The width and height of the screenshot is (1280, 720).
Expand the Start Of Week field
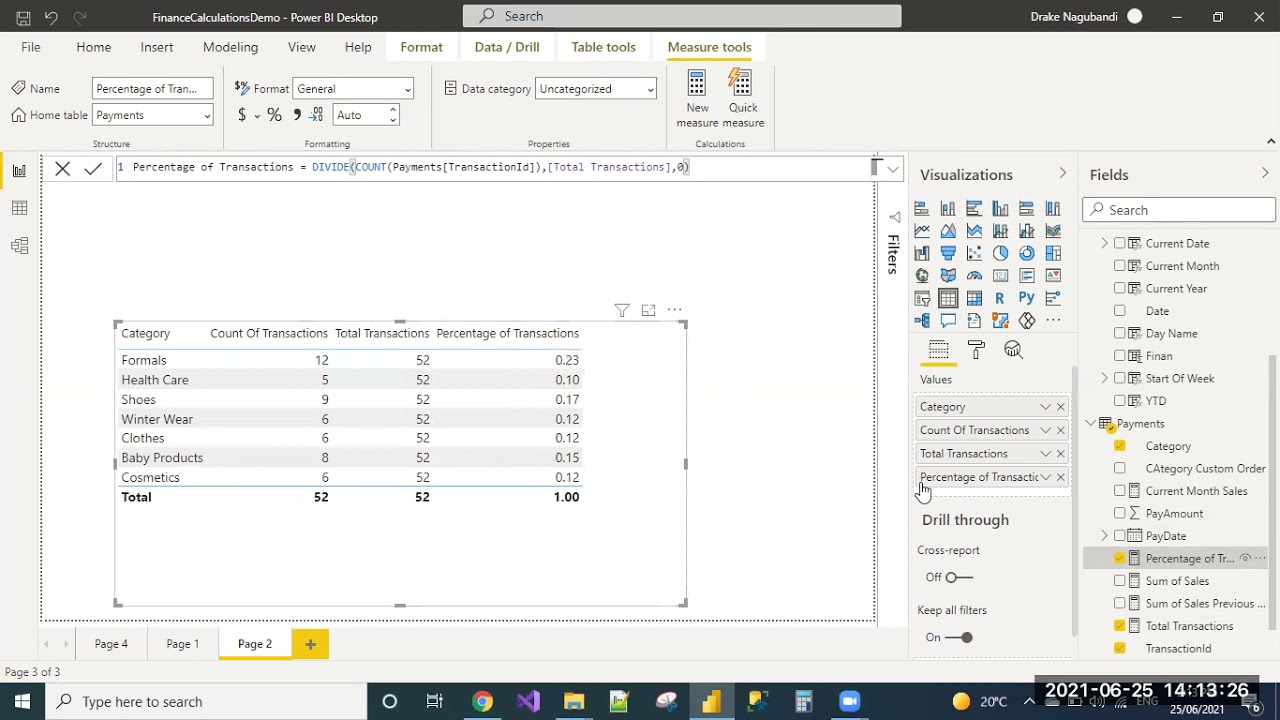pos(1104,378)
